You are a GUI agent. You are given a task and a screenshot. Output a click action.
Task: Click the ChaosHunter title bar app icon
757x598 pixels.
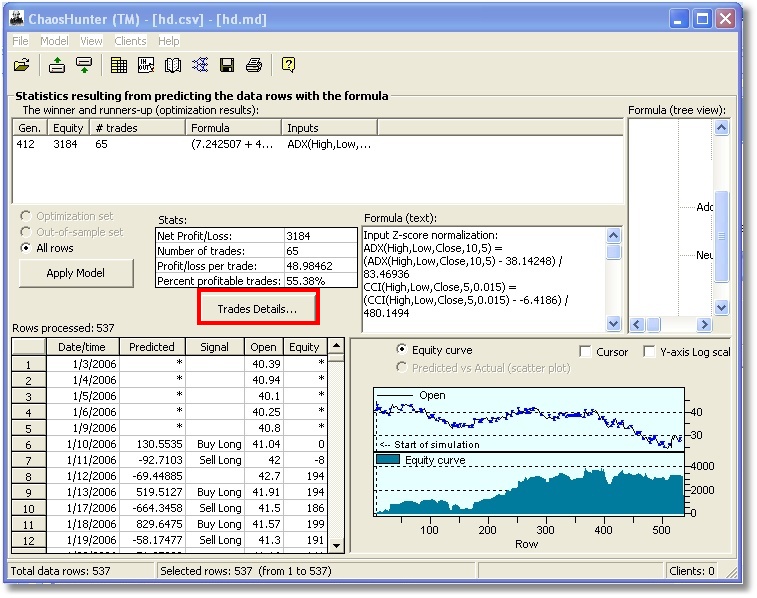click(x=17, y=18)
